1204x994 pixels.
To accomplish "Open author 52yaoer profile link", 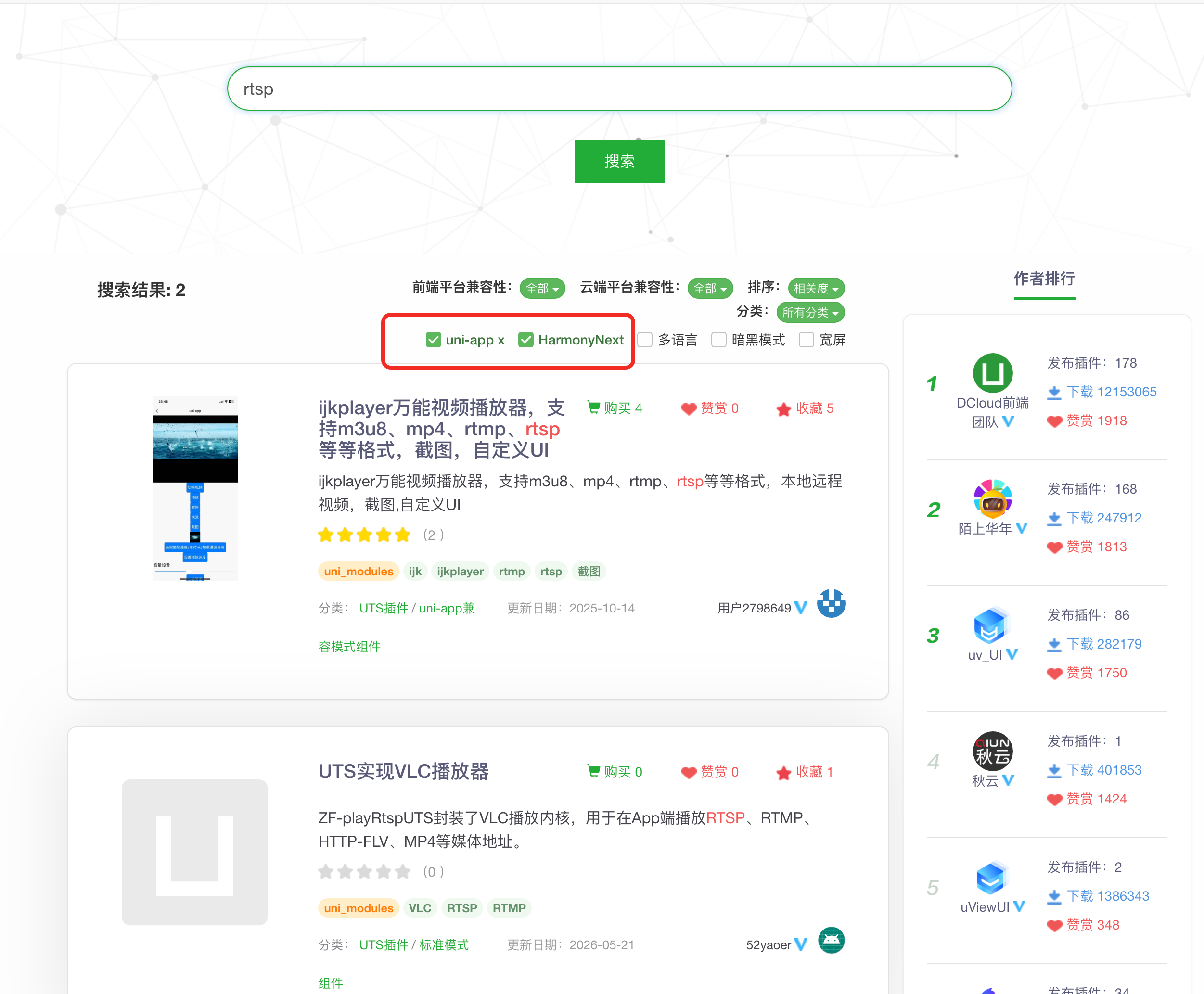I will 768,945.
